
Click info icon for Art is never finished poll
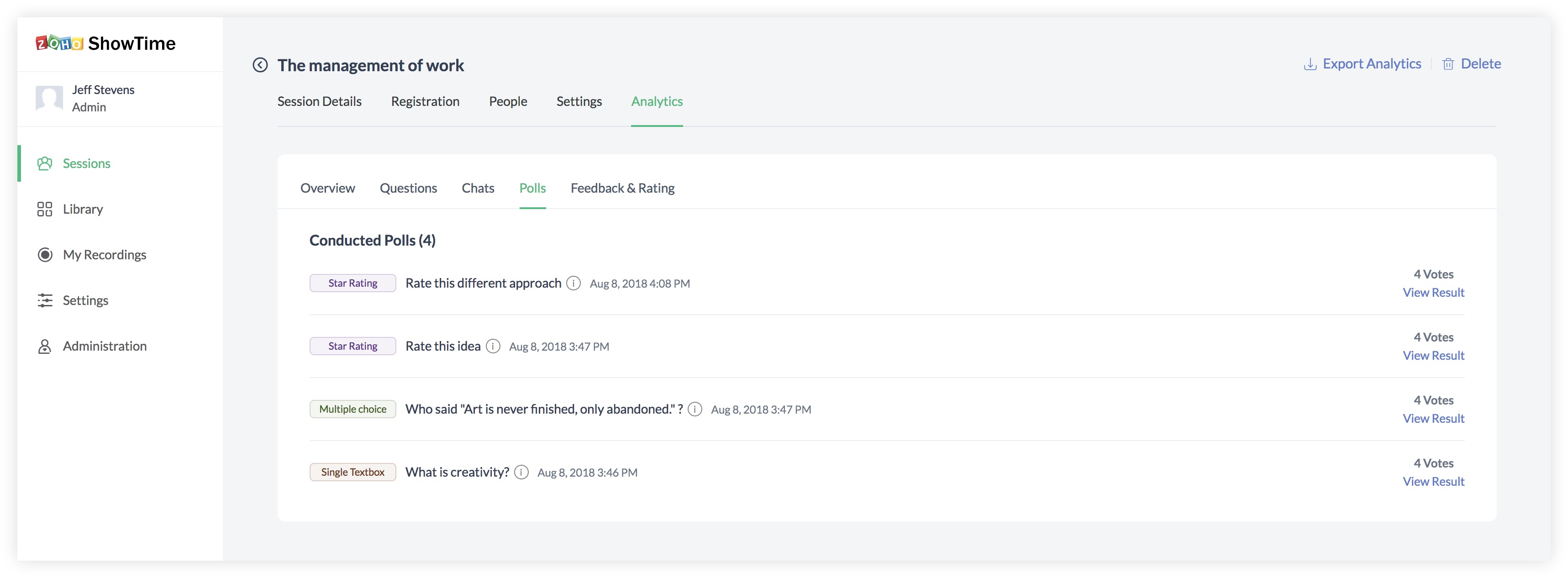click(x=695, y=410)
